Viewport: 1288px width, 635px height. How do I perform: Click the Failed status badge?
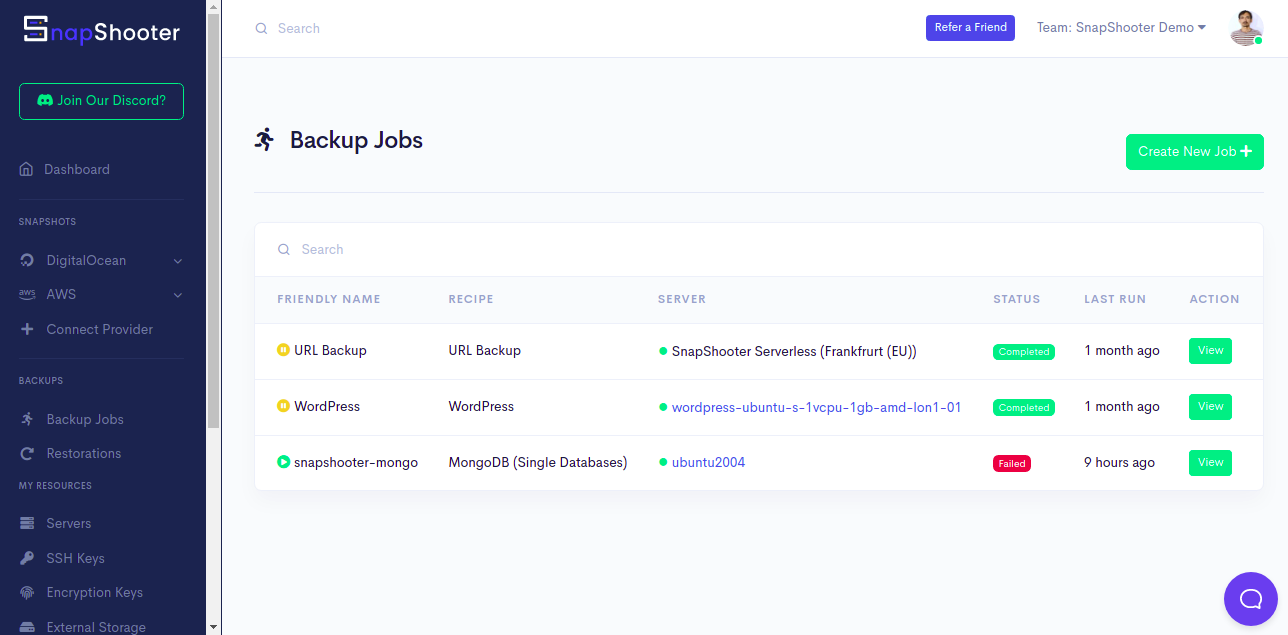(x=1012, y=464)
